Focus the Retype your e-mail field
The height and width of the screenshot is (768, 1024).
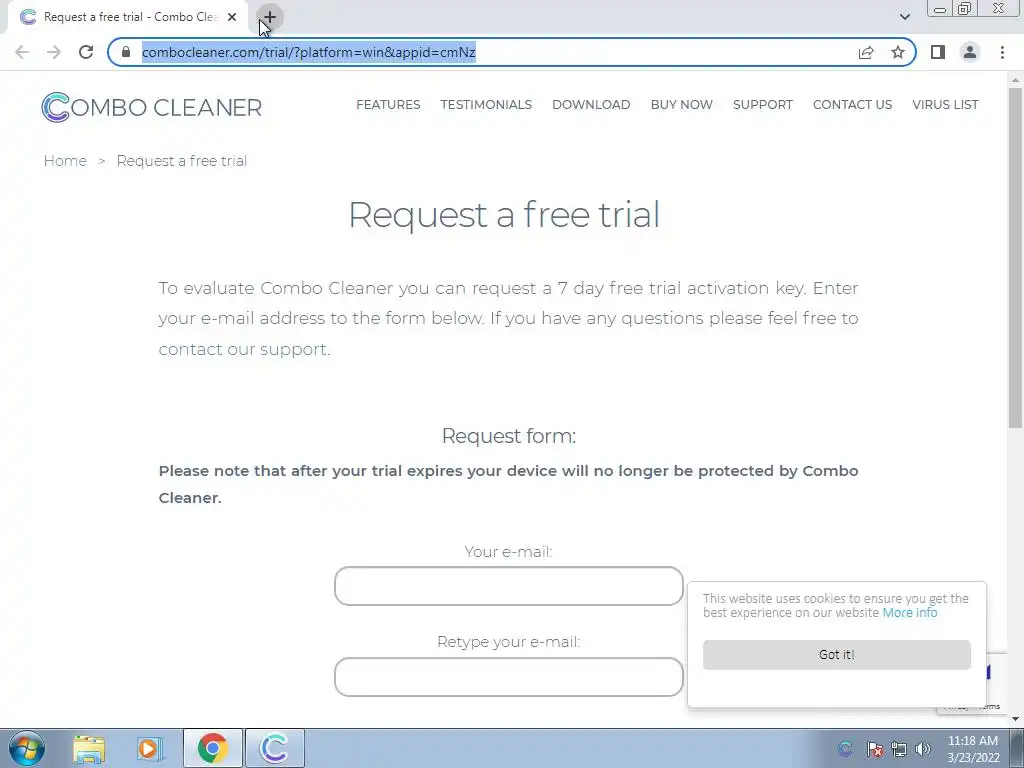[509, 677]
